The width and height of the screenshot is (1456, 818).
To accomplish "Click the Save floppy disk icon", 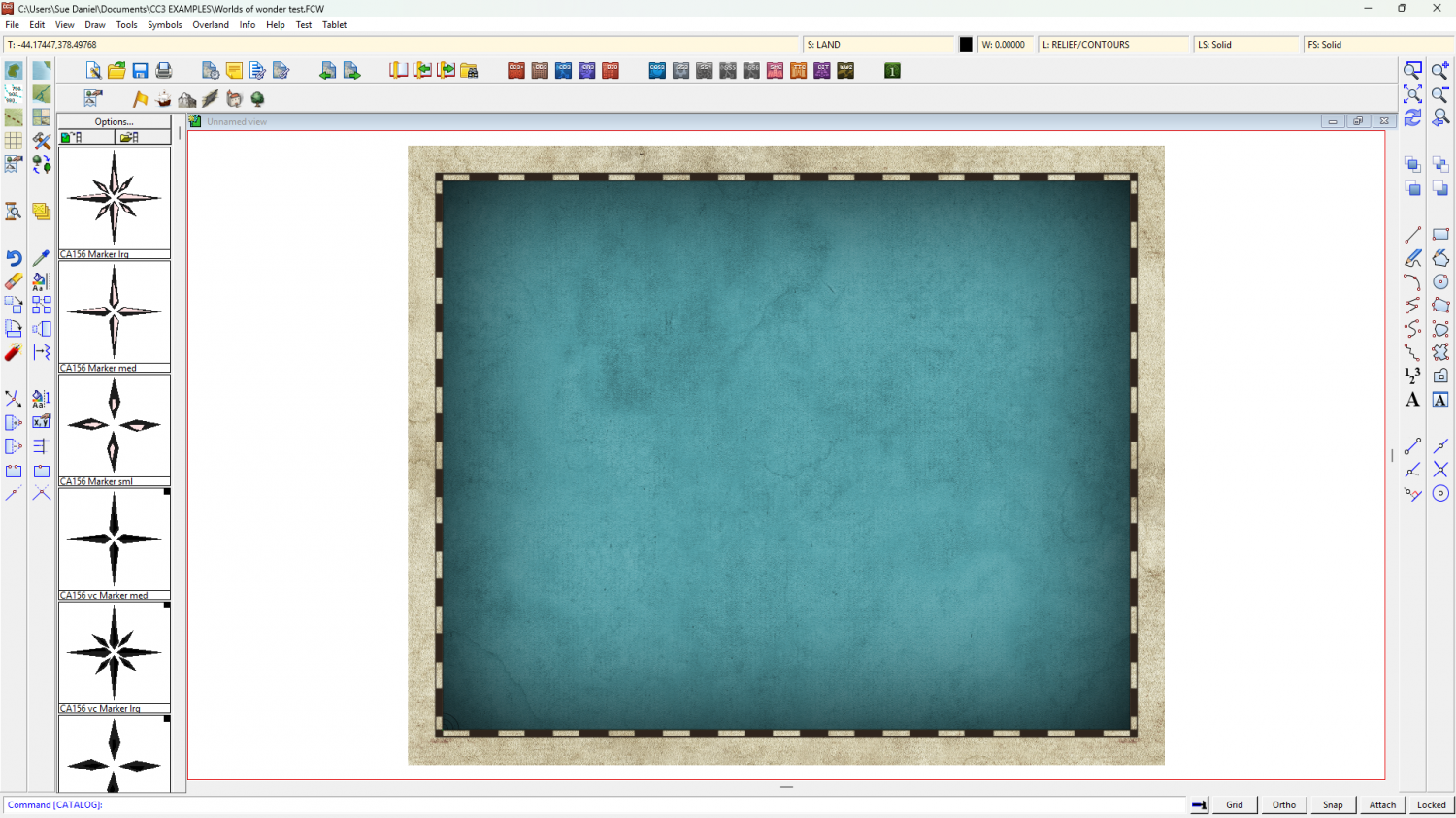I will 140,71.
